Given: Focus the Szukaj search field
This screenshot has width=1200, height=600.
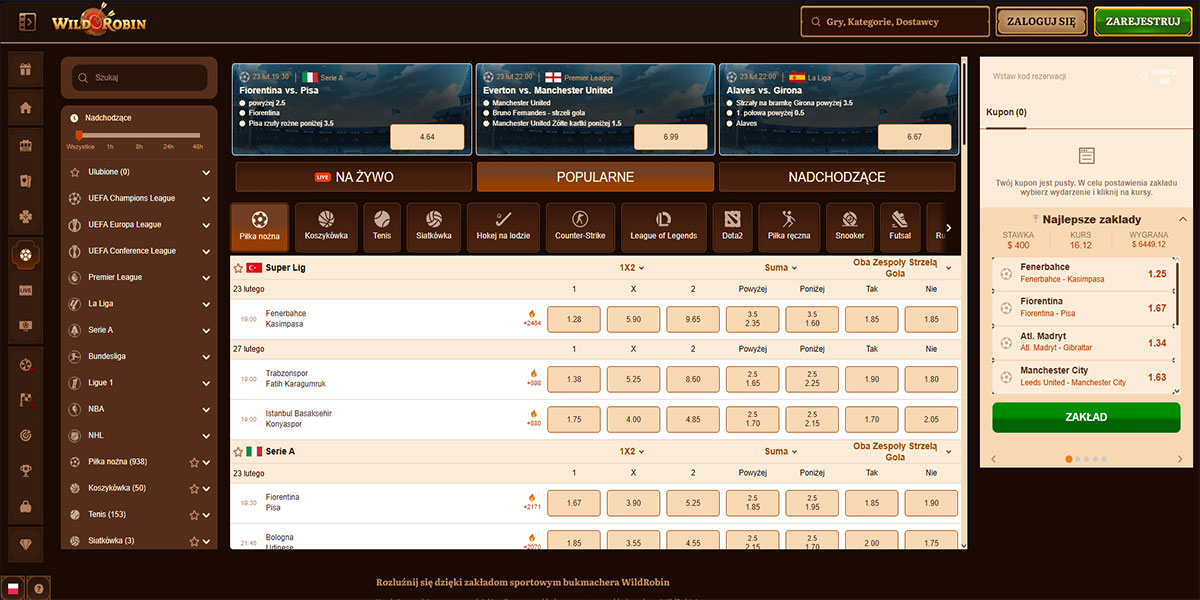Looking at the screenshot, I should coord(140,77).
